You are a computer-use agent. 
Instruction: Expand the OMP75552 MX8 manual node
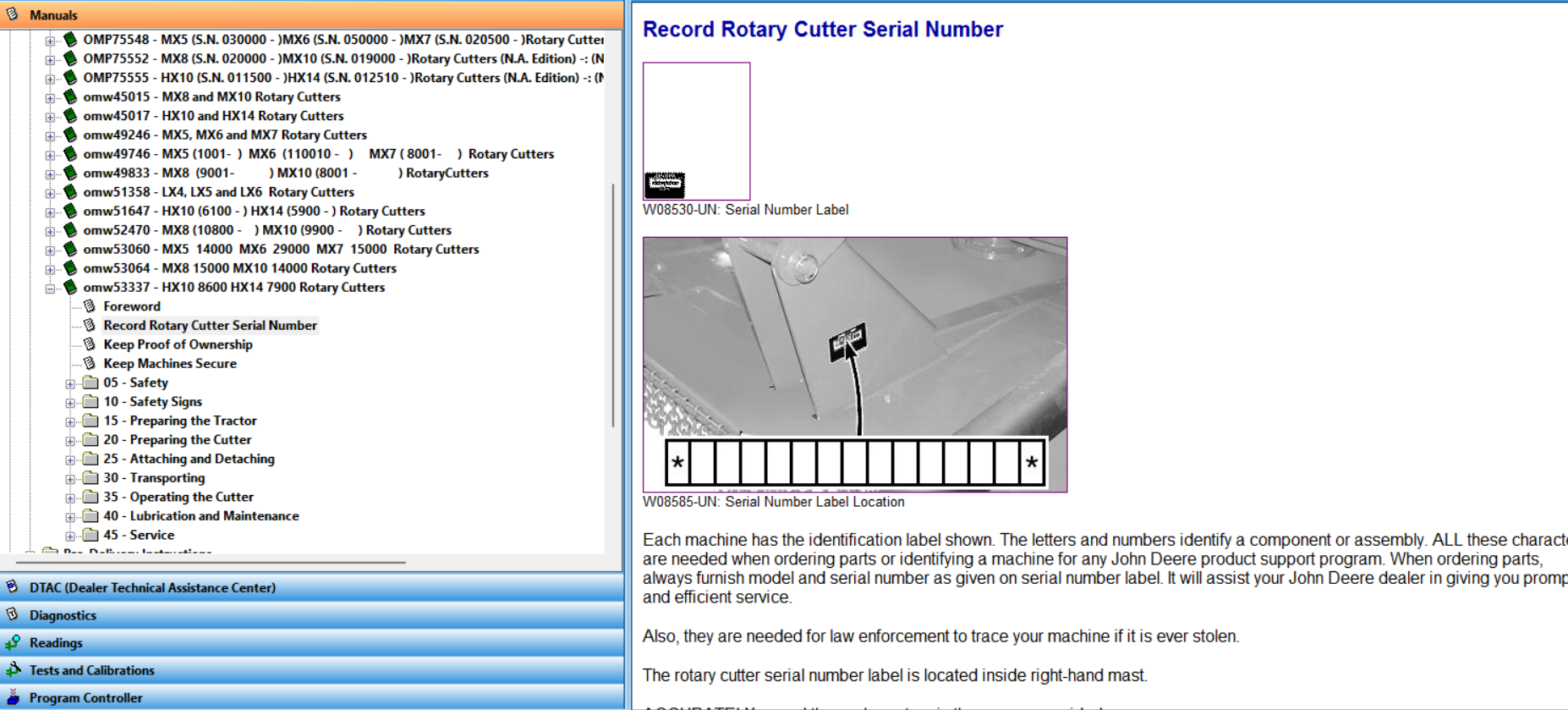(x=50, y=60)
